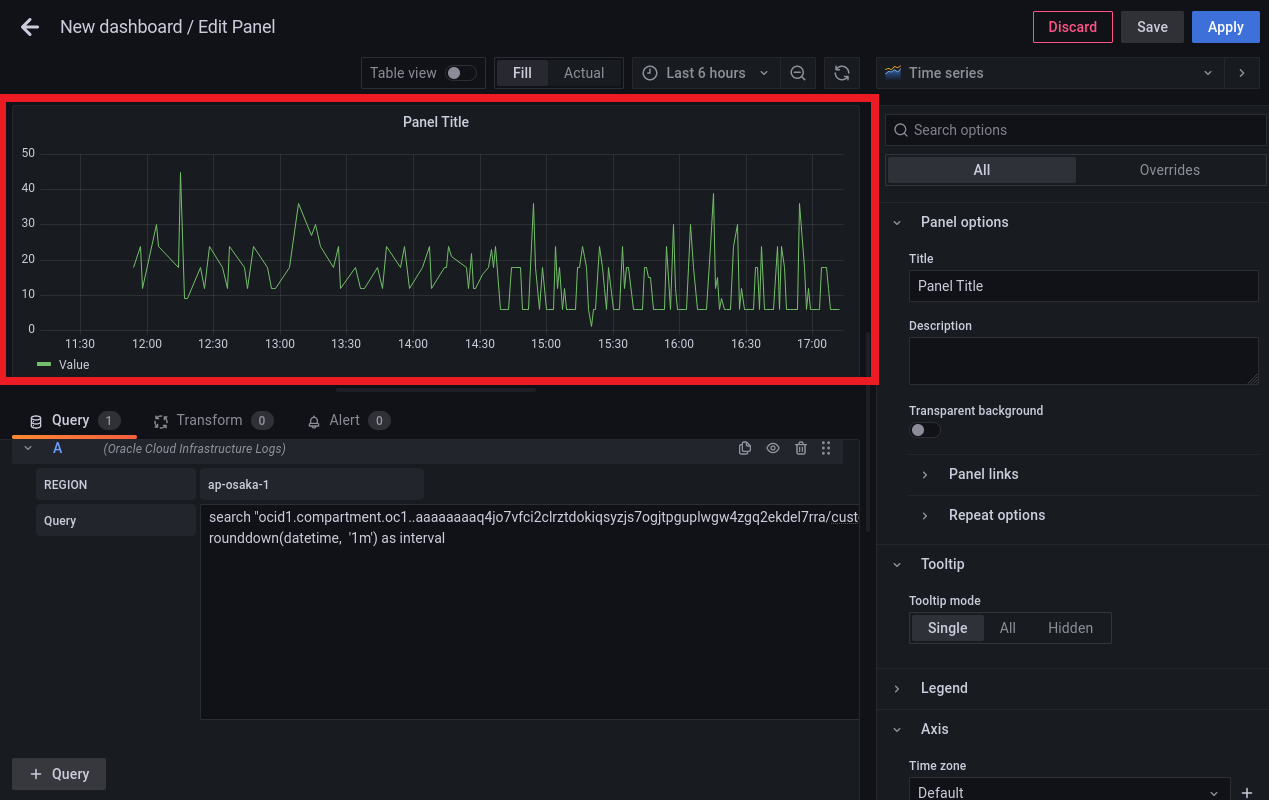Toggle query A visibility with the eye icon
This screenshot has width=1269, height=800.
point(773,449)
